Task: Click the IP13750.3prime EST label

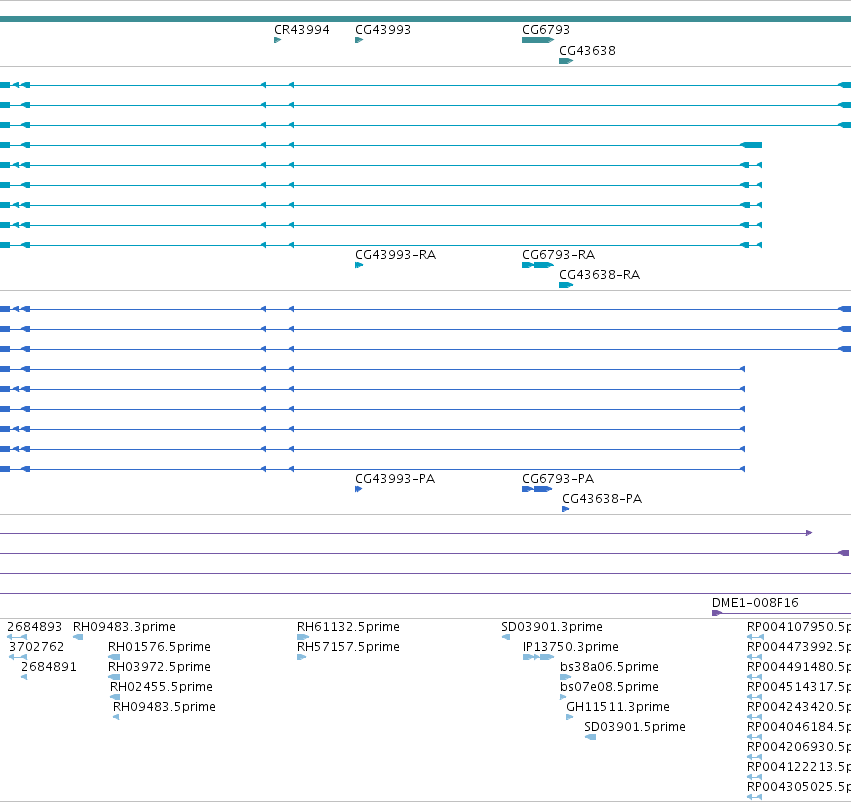Action: pos(570,647)
